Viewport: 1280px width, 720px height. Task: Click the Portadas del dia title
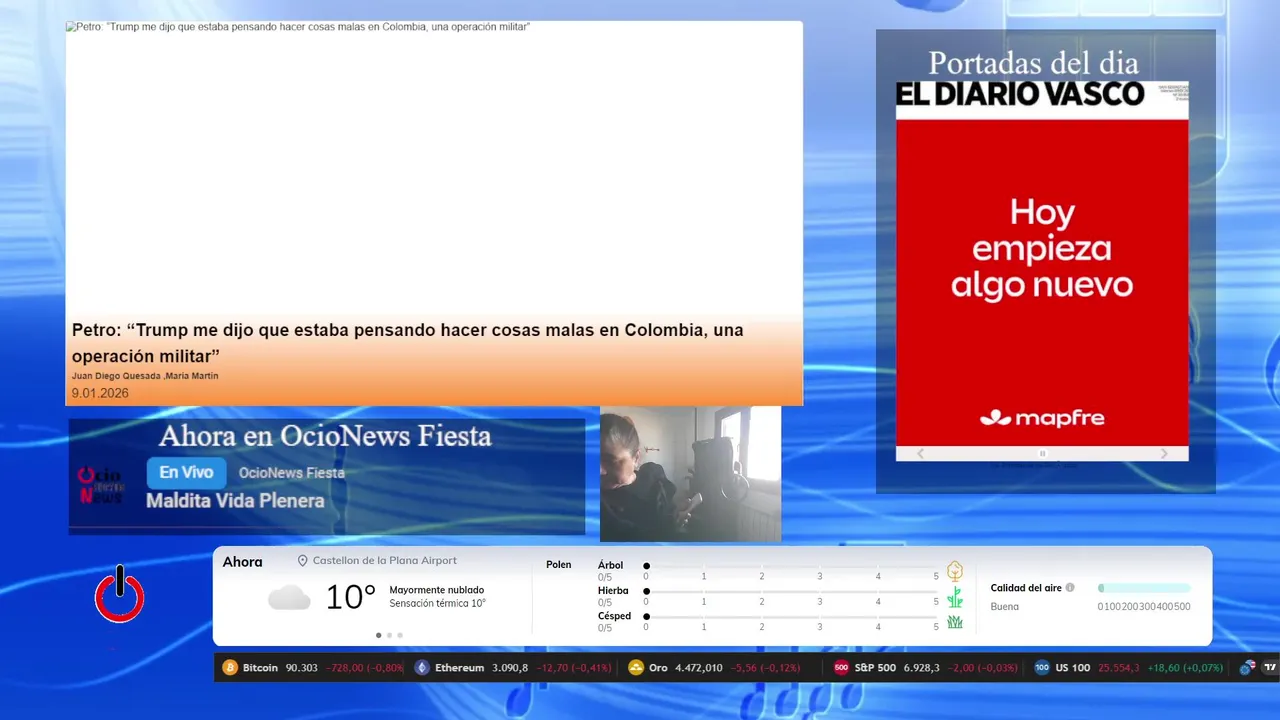tap(1034, 63)
